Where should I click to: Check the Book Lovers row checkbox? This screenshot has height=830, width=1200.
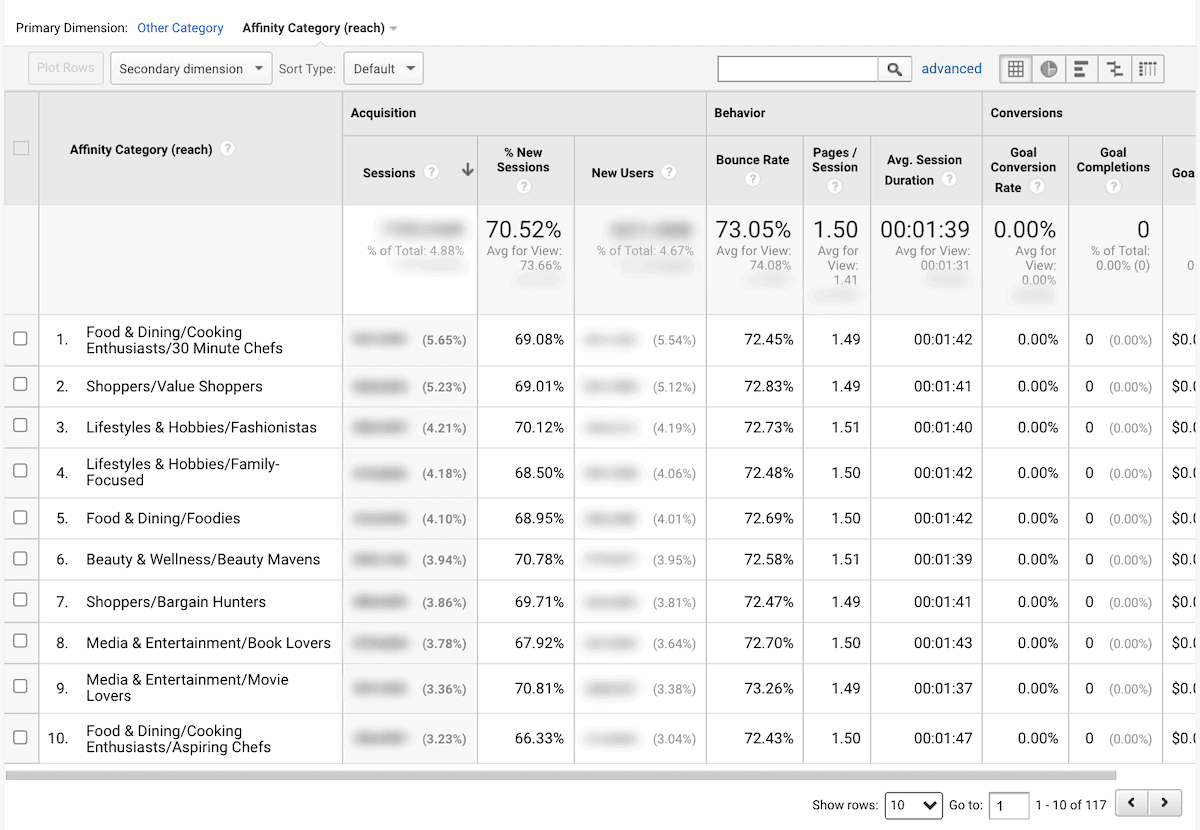click(20, 642)
